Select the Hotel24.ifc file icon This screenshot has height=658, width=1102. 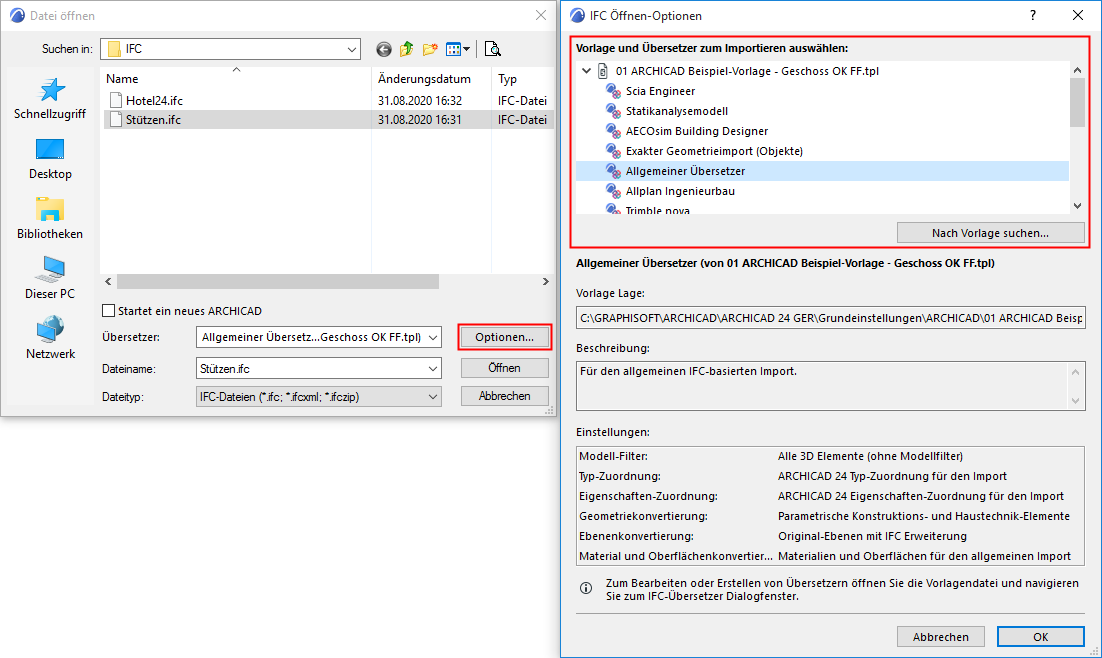pyautogui.click(x=116, y=101)
